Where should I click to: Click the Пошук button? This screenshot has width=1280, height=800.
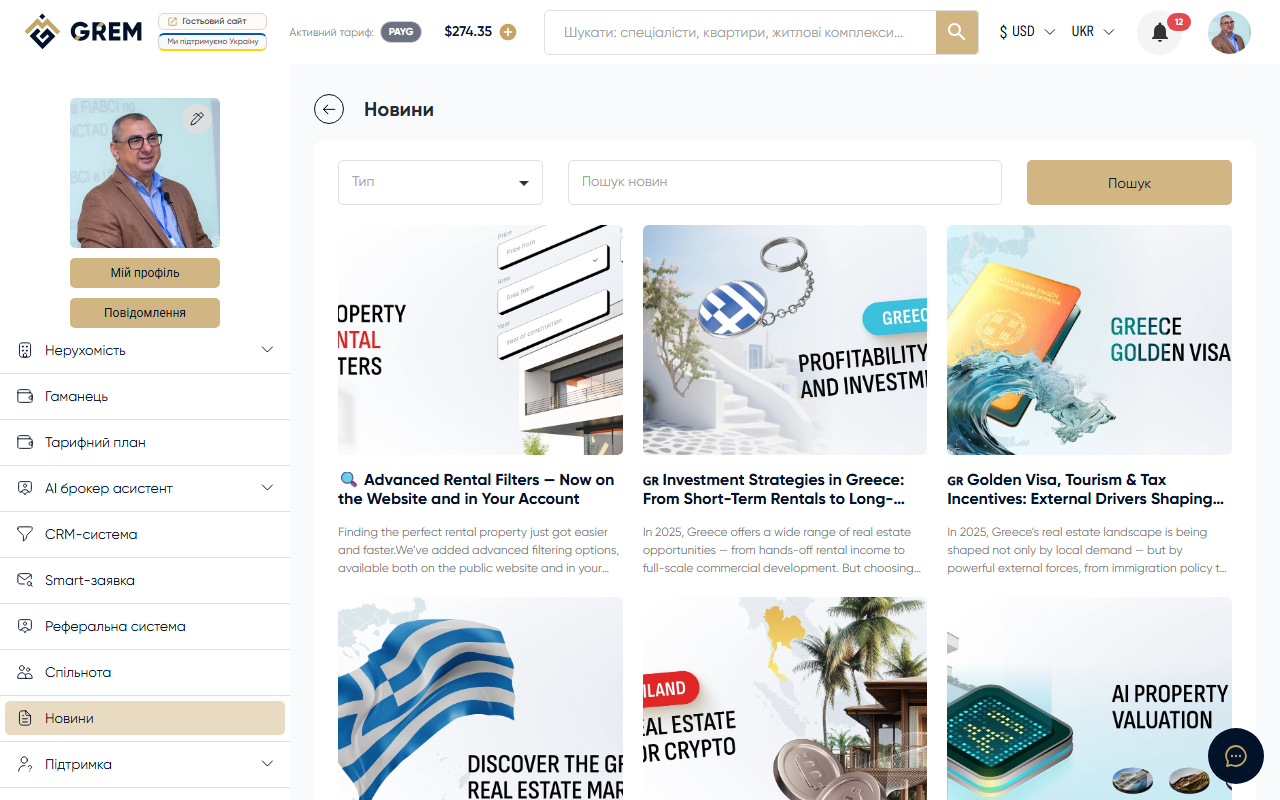point(1129,182)
